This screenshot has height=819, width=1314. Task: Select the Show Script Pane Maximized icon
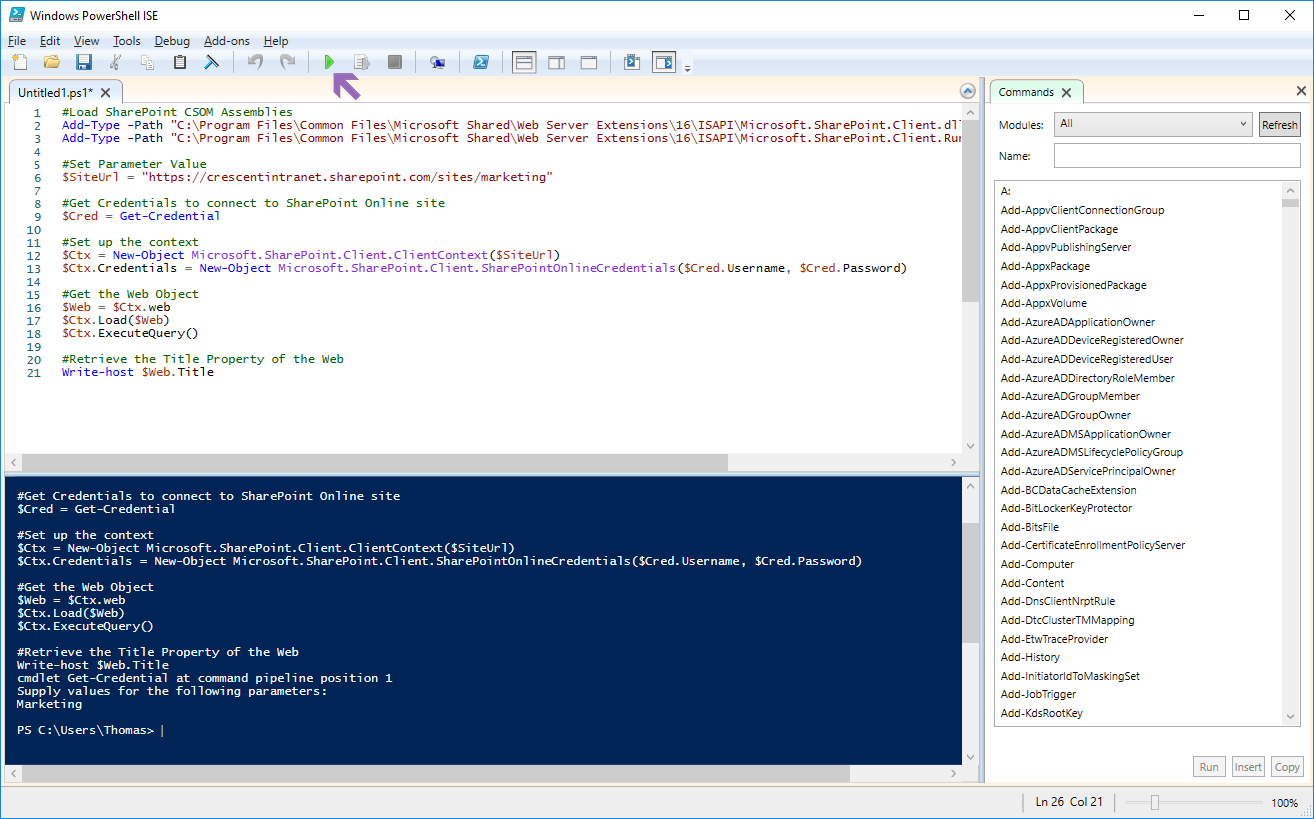pyautogui.click(x=588, y=61)
